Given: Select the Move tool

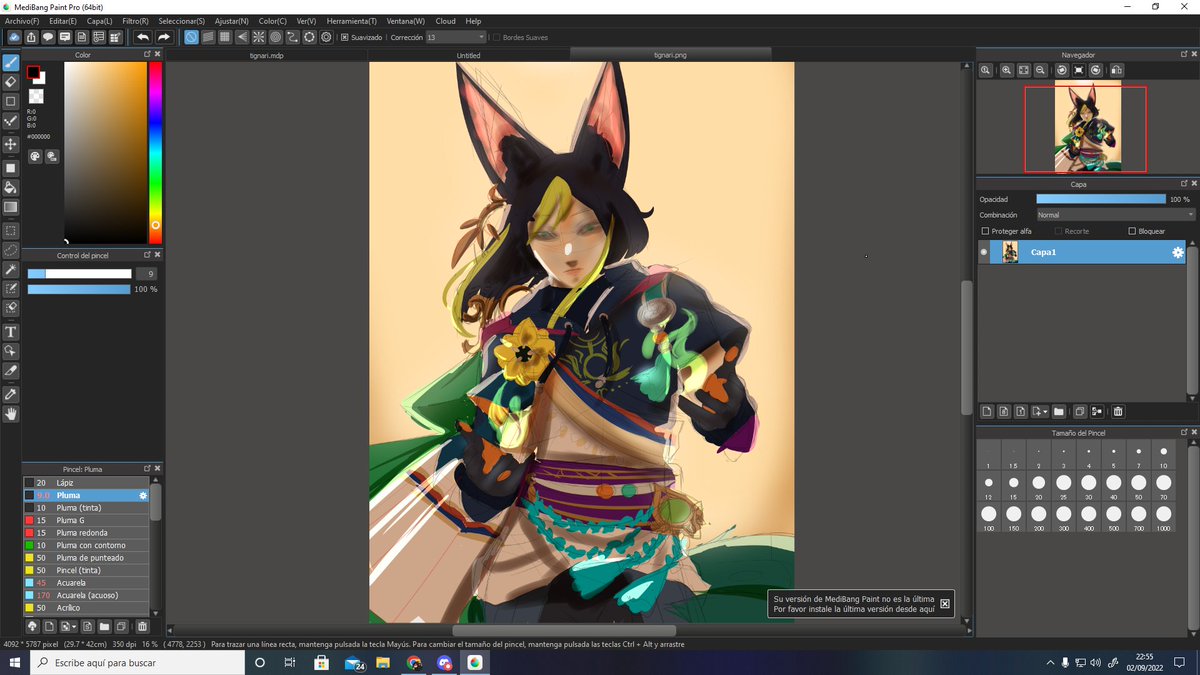Looking at the screenshot, I should 11,144.
